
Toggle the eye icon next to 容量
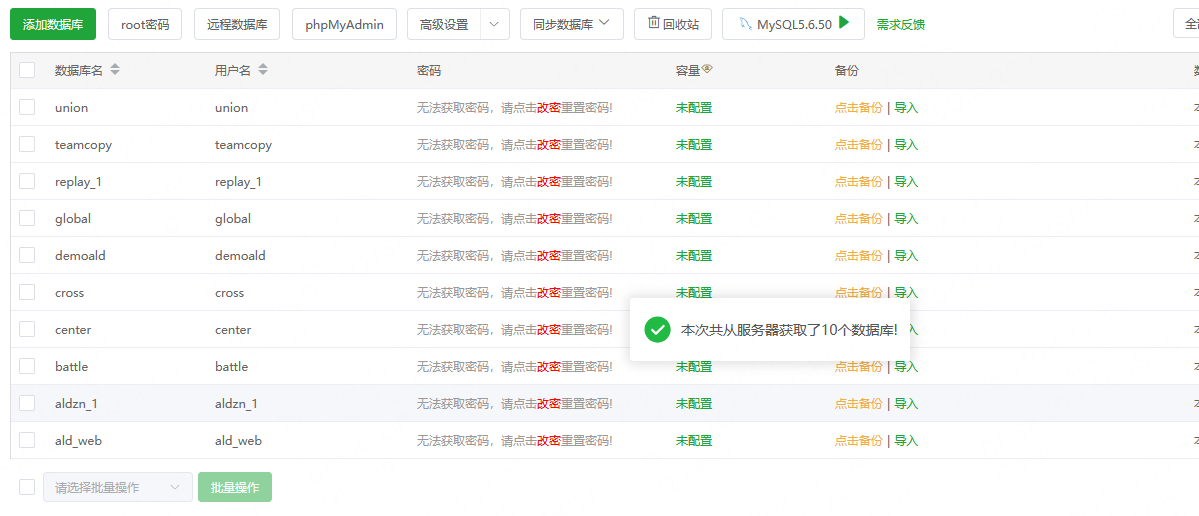click(x=707, y=69)
